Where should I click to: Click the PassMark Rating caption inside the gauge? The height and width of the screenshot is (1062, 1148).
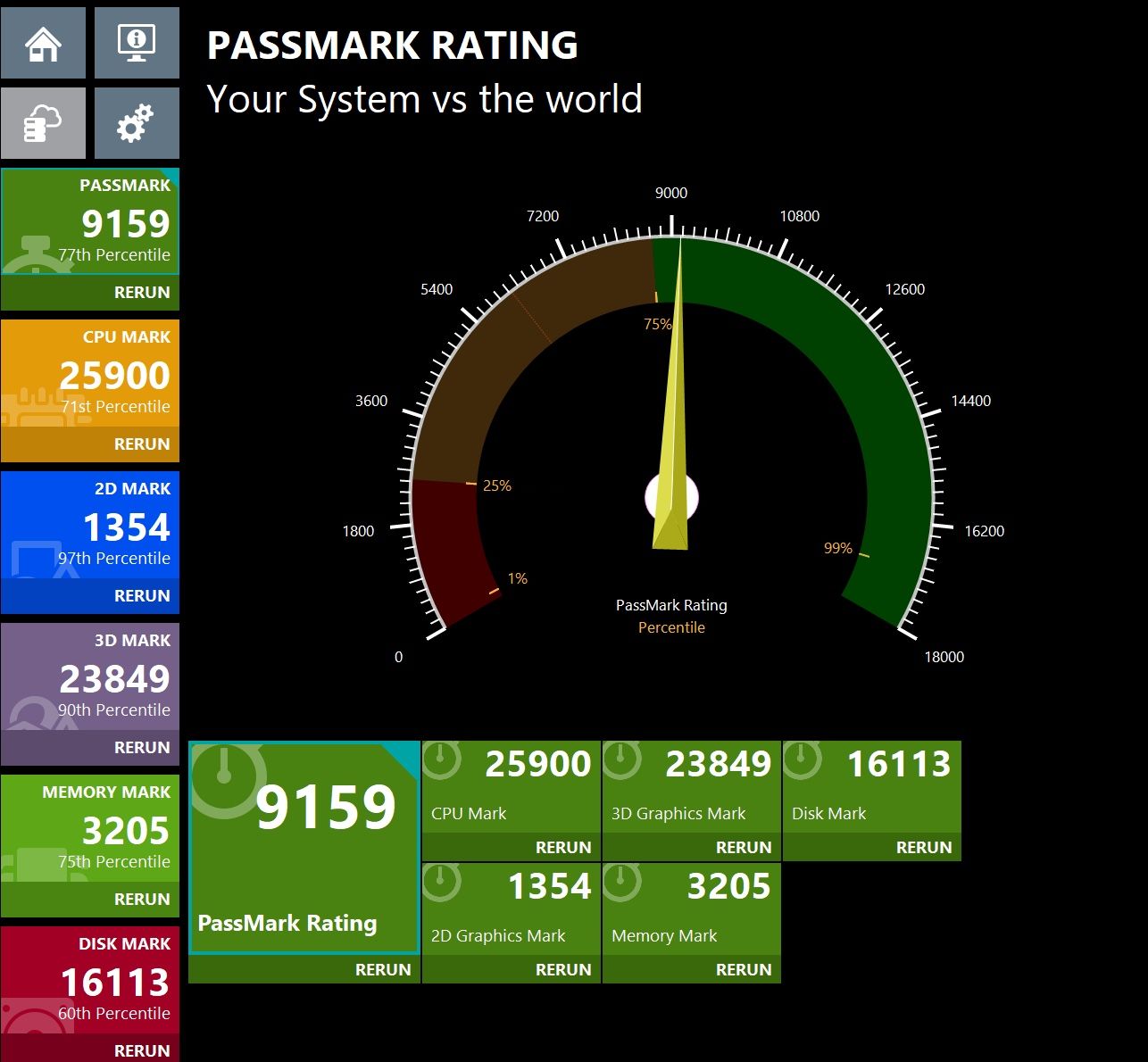(x=671, y=605)
